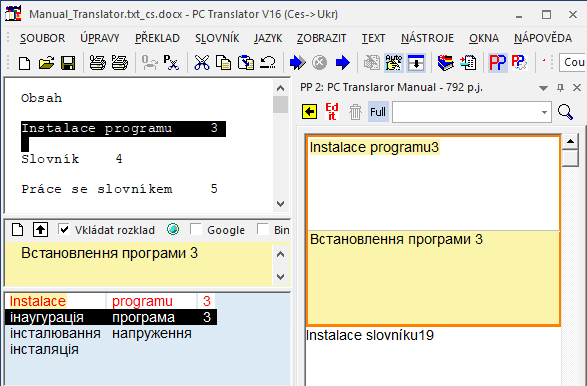Click the Obsah heading in source text
587x386 pixels.
[41, 98]
